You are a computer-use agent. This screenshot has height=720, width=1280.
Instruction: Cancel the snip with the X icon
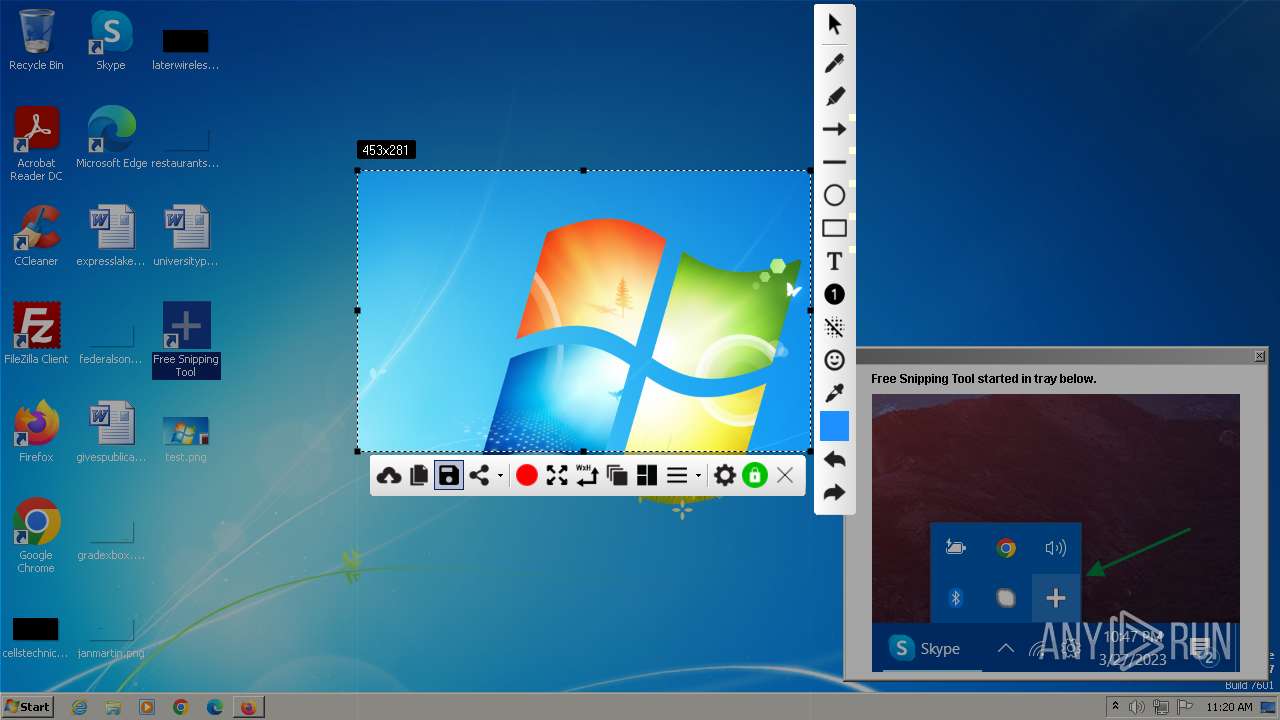click(x=785, y=476)
